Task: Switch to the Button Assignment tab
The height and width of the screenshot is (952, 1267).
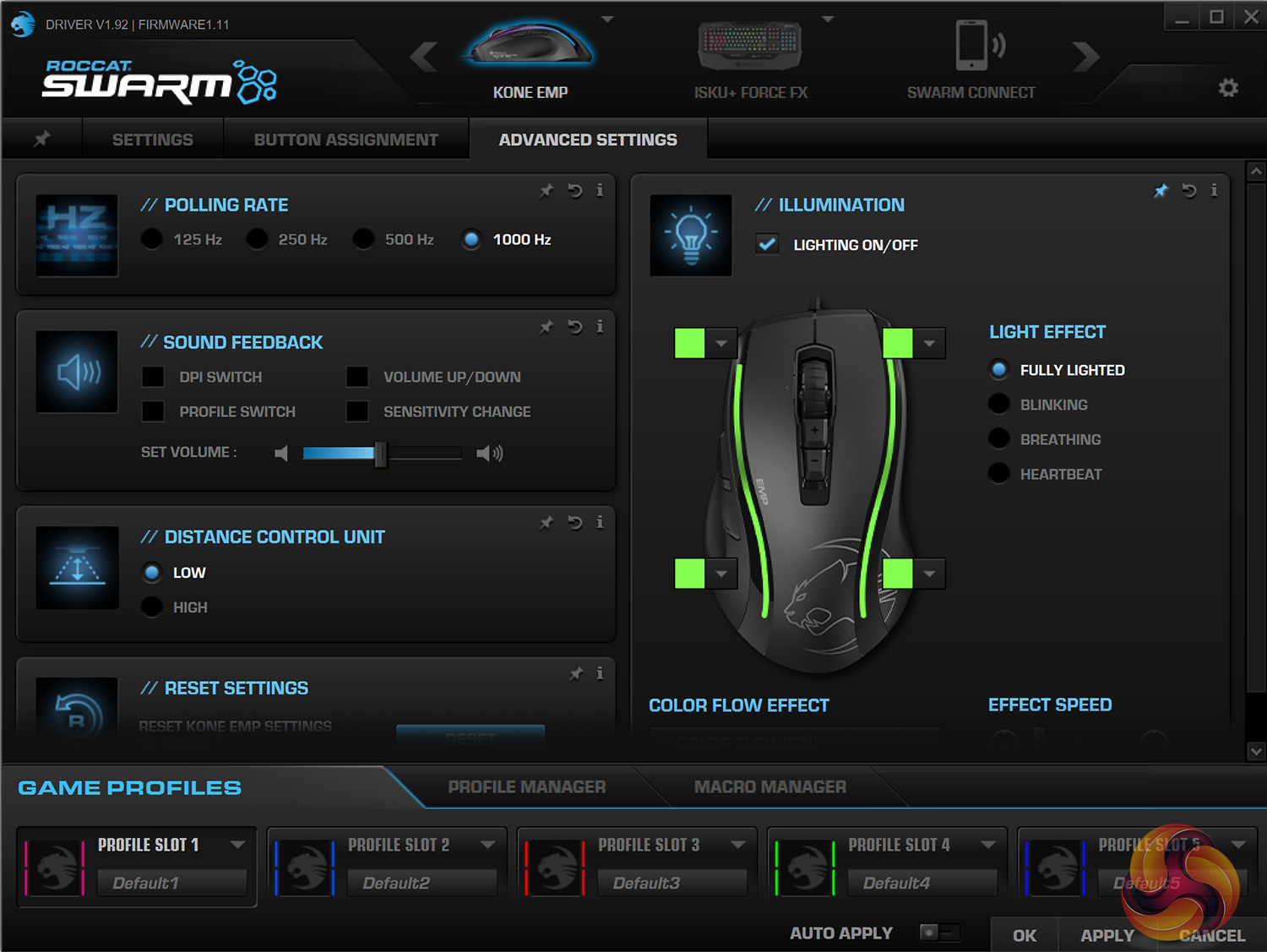Action: (x=346, y=139)
